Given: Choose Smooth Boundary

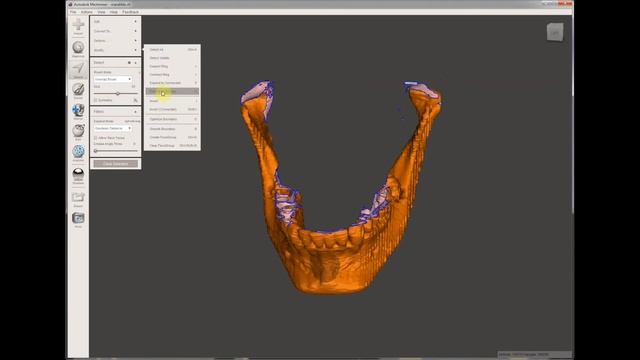Looking at the screenshot, I should [x=173, y=129].
